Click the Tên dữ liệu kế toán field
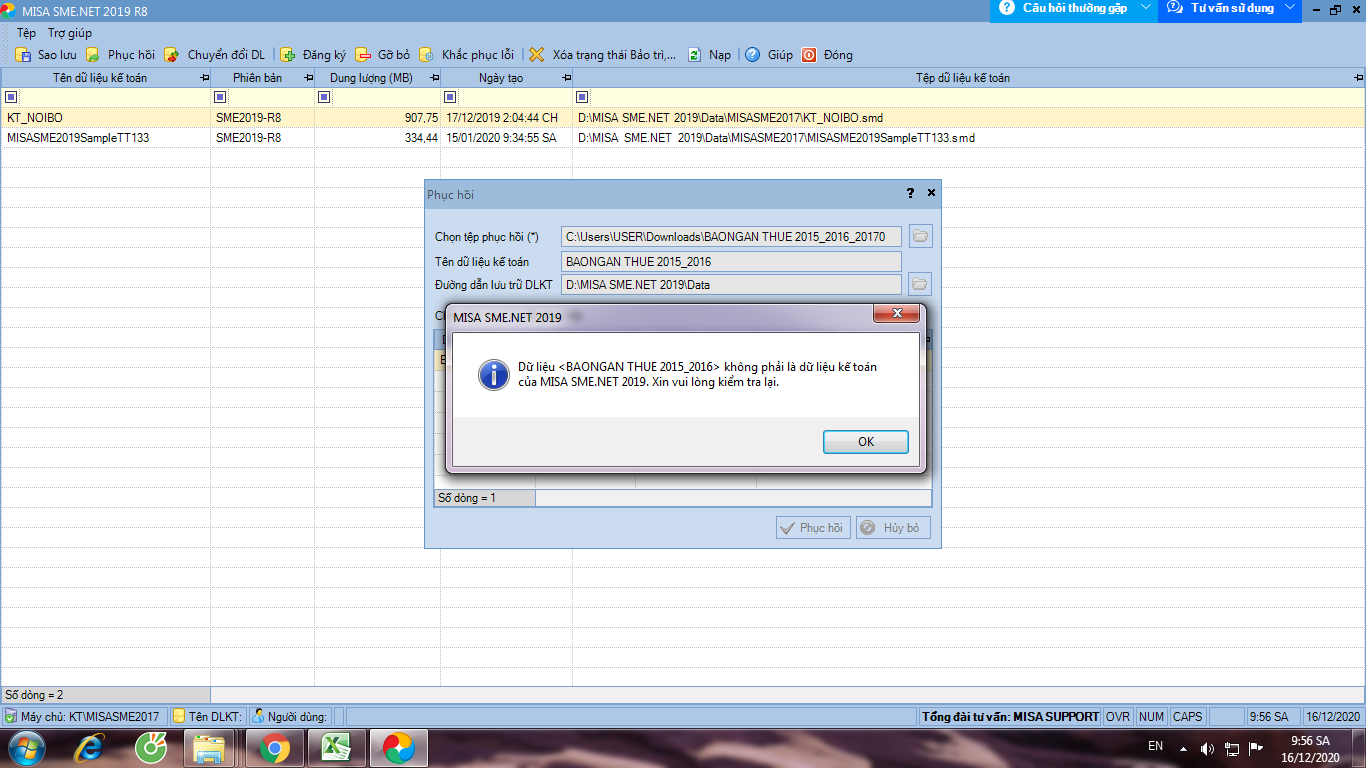The width and height of the screenshot is (1366, 768). pyautogui.click(x=731, y=261)
